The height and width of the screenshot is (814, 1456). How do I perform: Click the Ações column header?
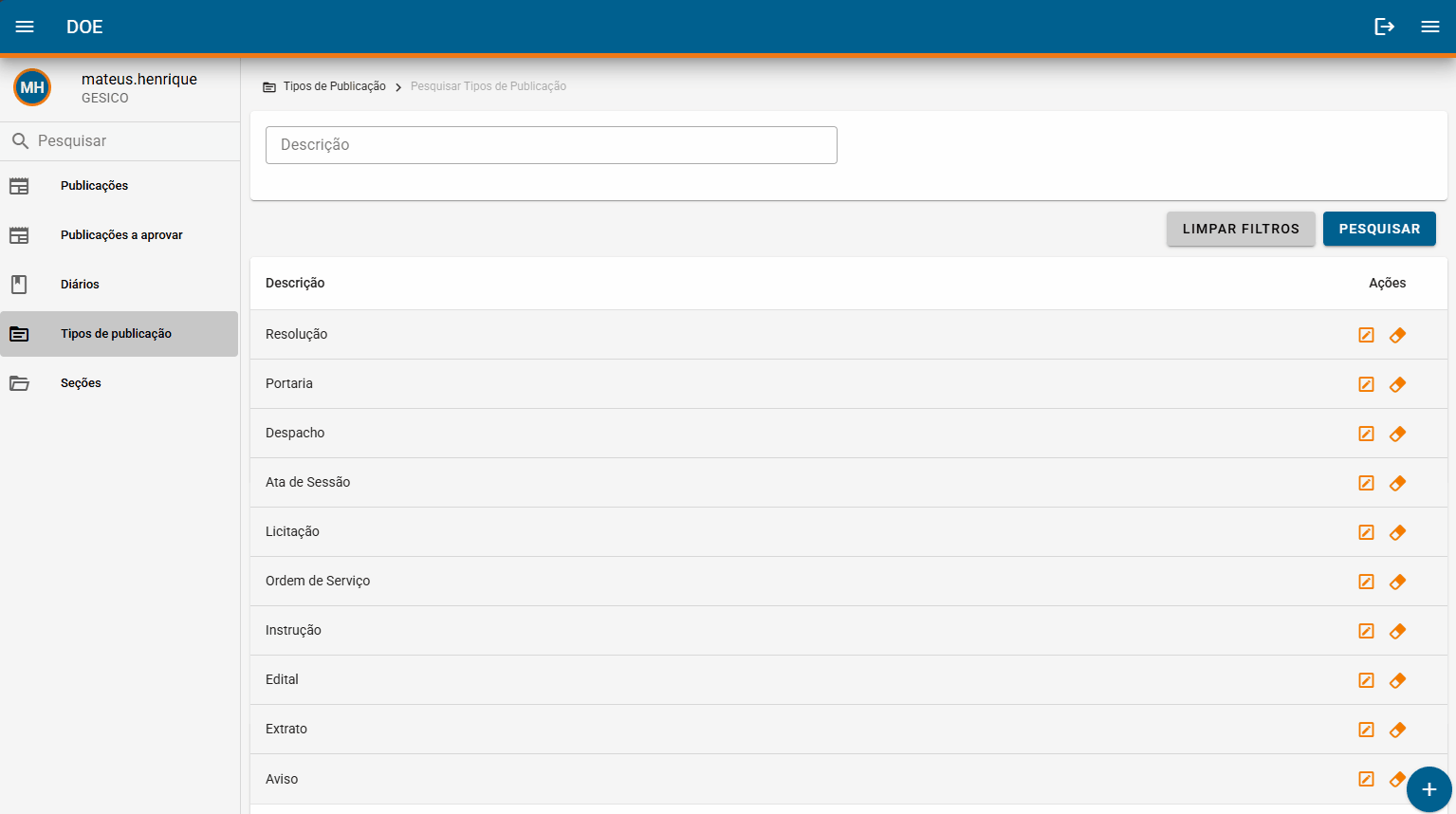(x=1387, y=283)
